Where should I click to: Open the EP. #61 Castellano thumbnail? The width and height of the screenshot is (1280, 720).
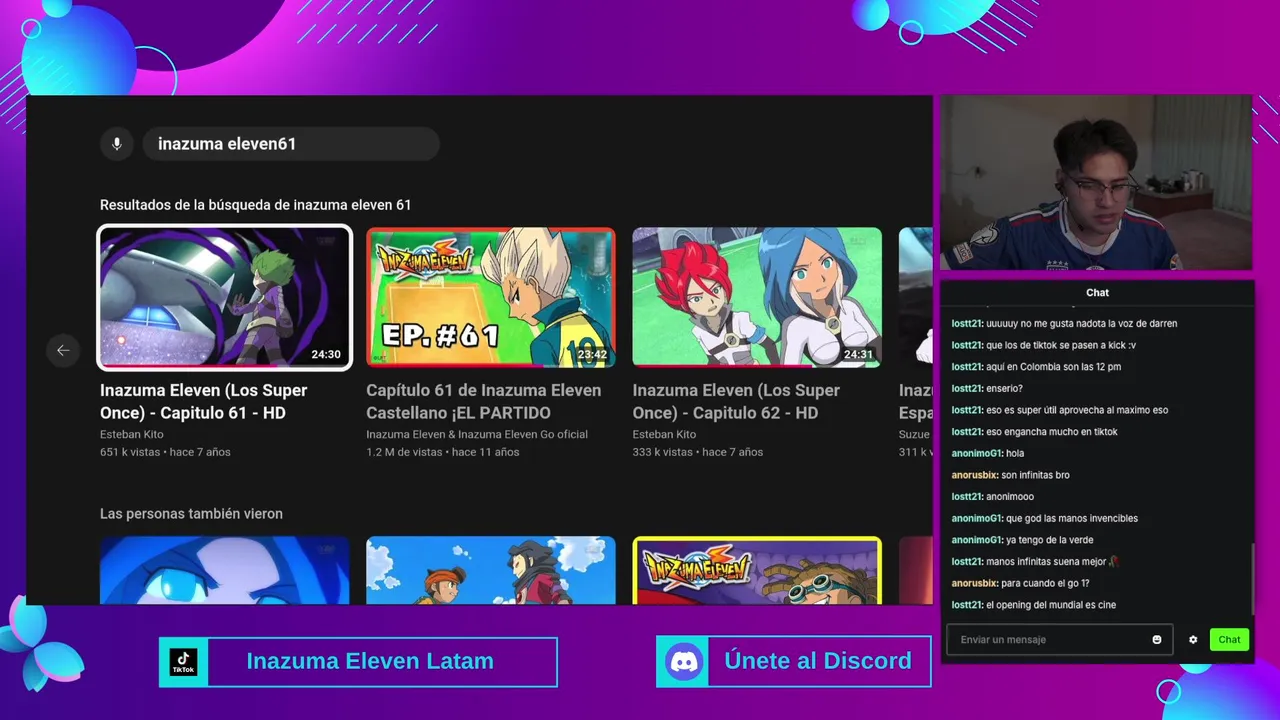click(491, 297)
